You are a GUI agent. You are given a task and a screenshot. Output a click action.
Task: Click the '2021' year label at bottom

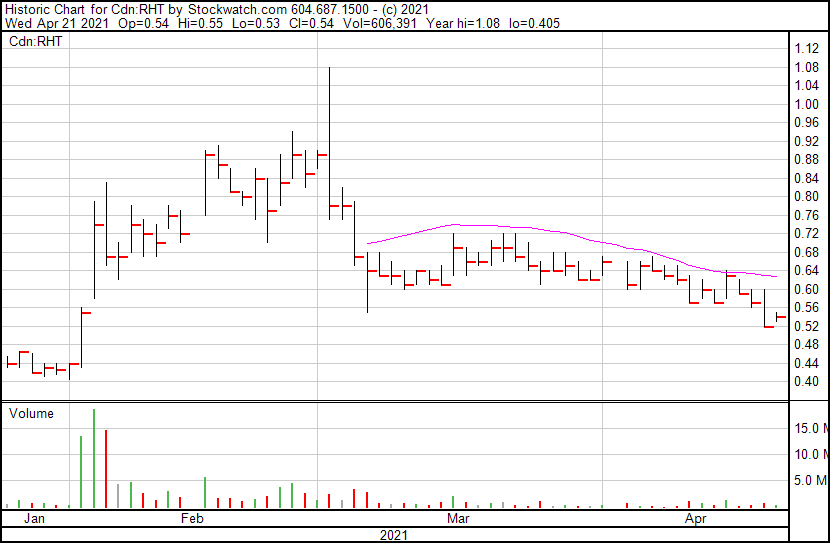click(x=394, y=536)
